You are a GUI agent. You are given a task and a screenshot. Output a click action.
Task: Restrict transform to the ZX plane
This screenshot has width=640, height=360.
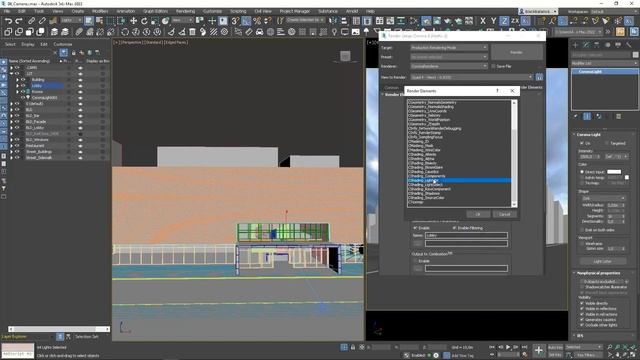coord(515,20)
